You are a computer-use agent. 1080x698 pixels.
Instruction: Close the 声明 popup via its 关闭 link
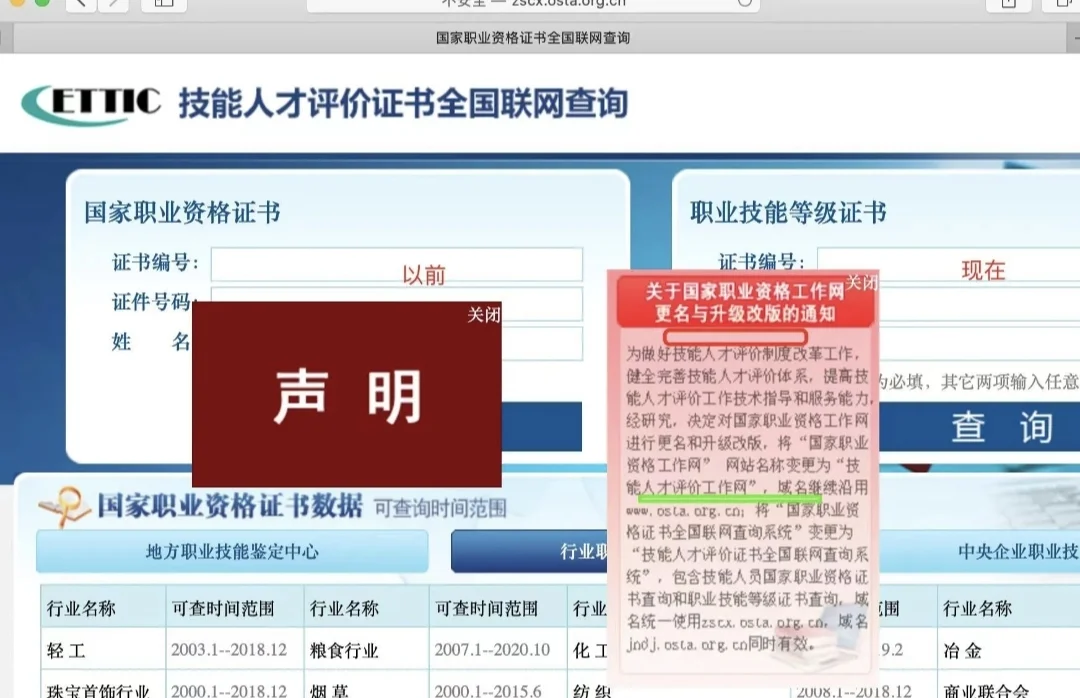pyautogui.click(x=486, y=315)
